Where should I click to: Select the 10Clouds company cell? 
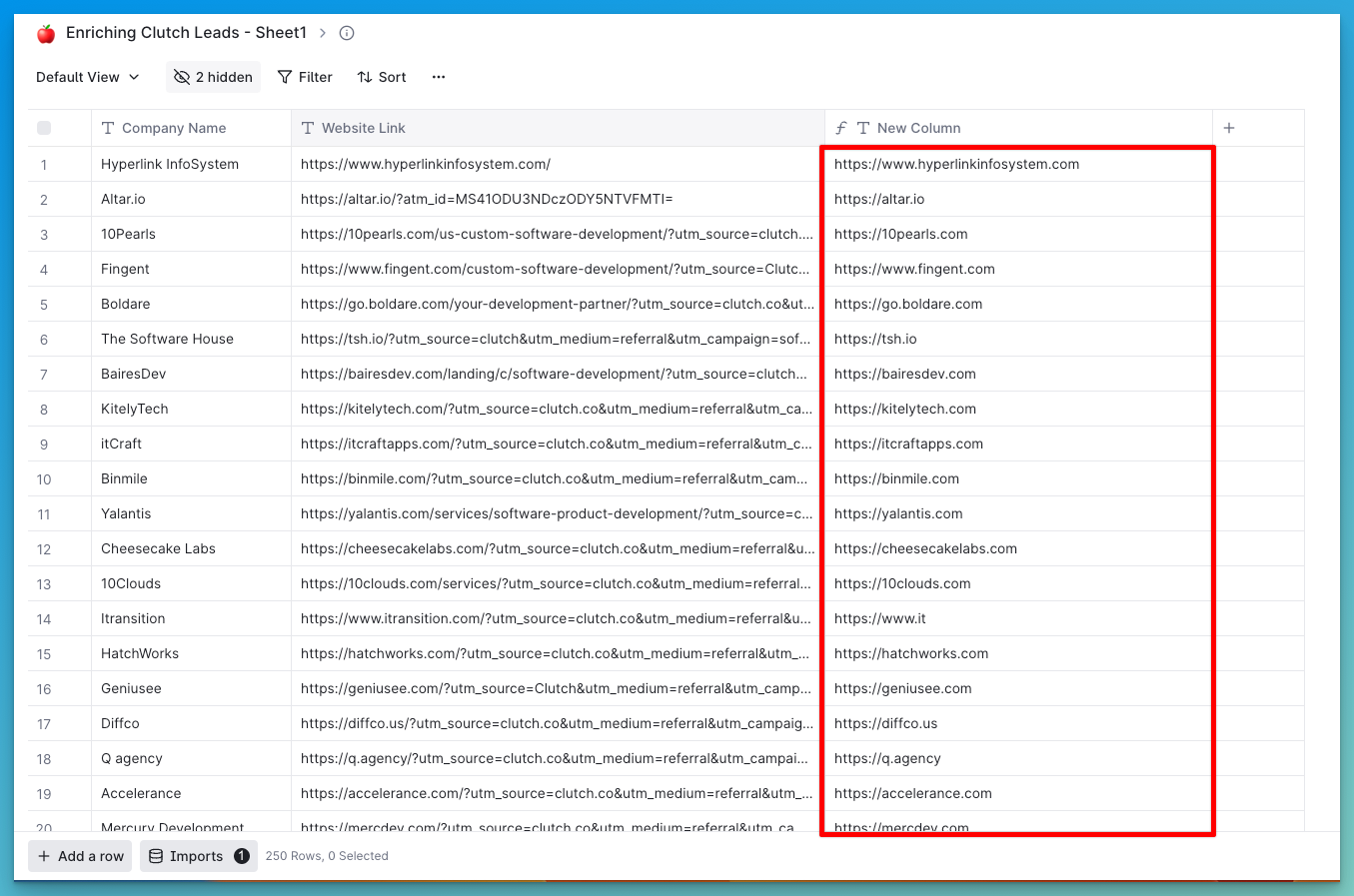pos(191,583)
